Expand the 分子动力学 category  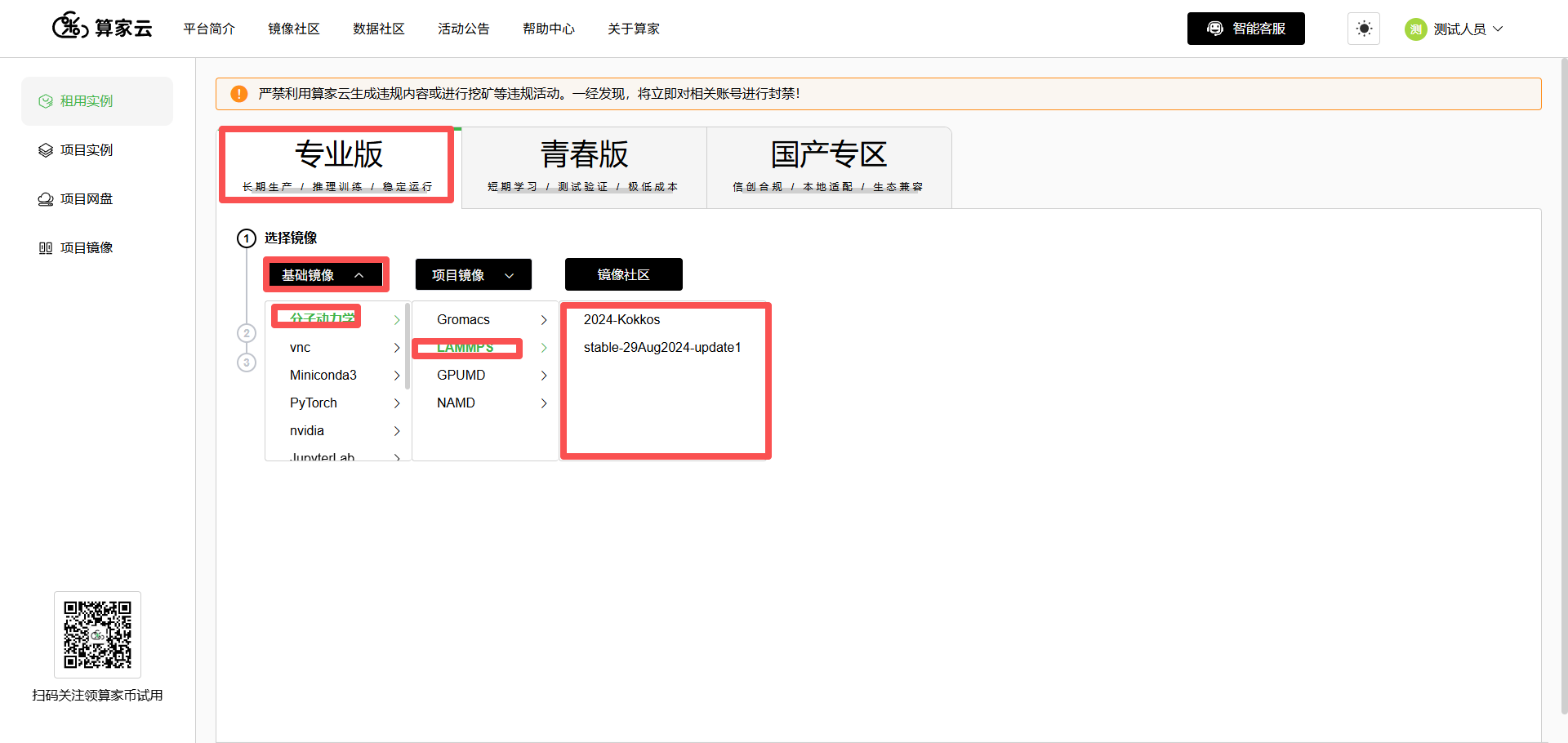336,319
